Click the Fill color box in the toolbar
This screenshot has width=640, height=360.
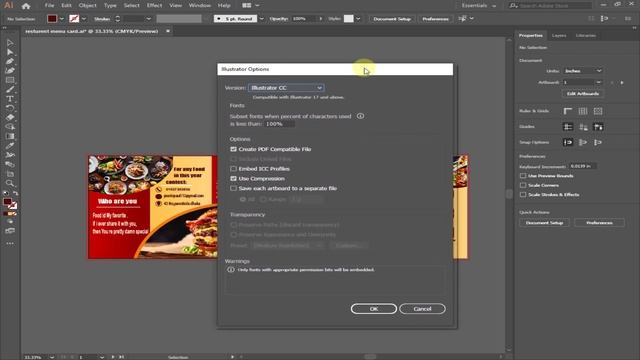pos(7,202)
